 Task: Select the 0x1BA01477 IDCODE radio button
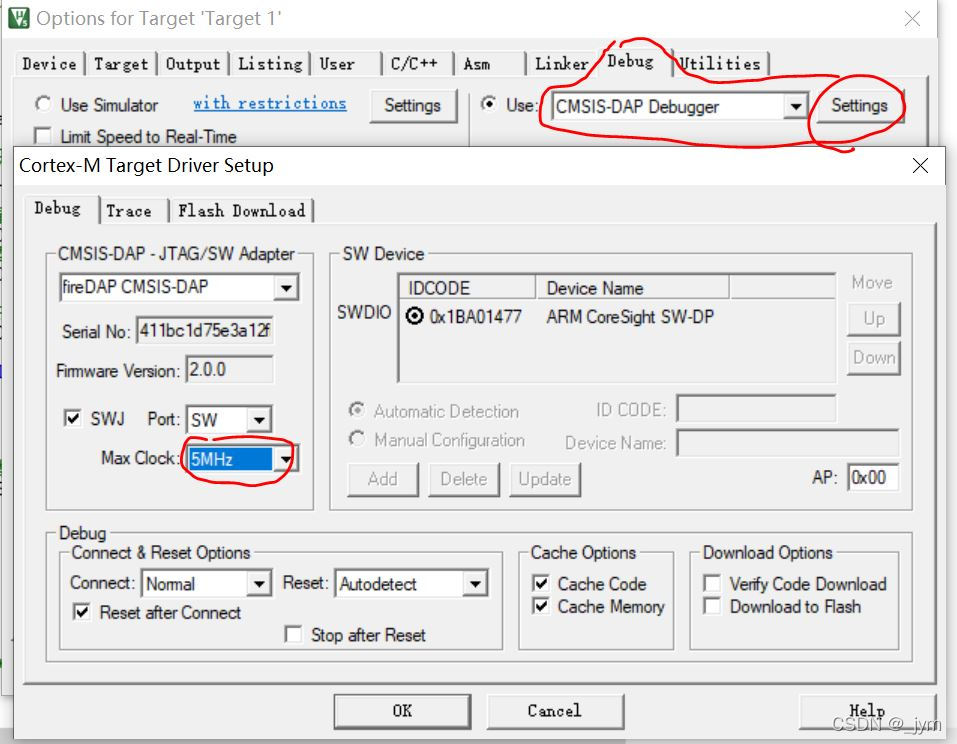click(x=414, y=316)
